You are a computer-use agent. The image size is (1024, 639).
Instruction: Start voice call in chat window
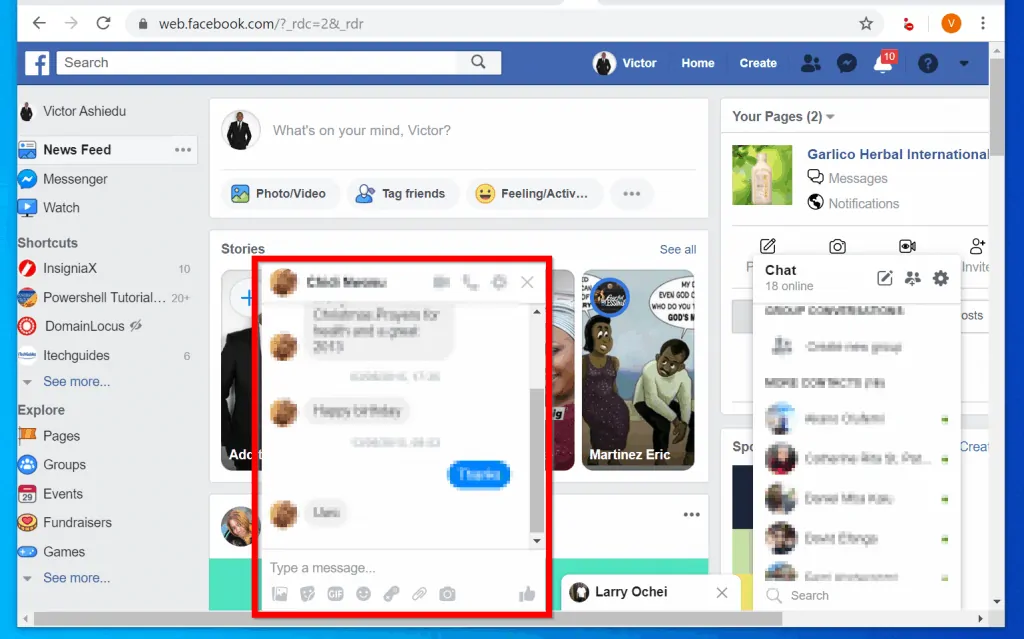click(x=470, y=282)
